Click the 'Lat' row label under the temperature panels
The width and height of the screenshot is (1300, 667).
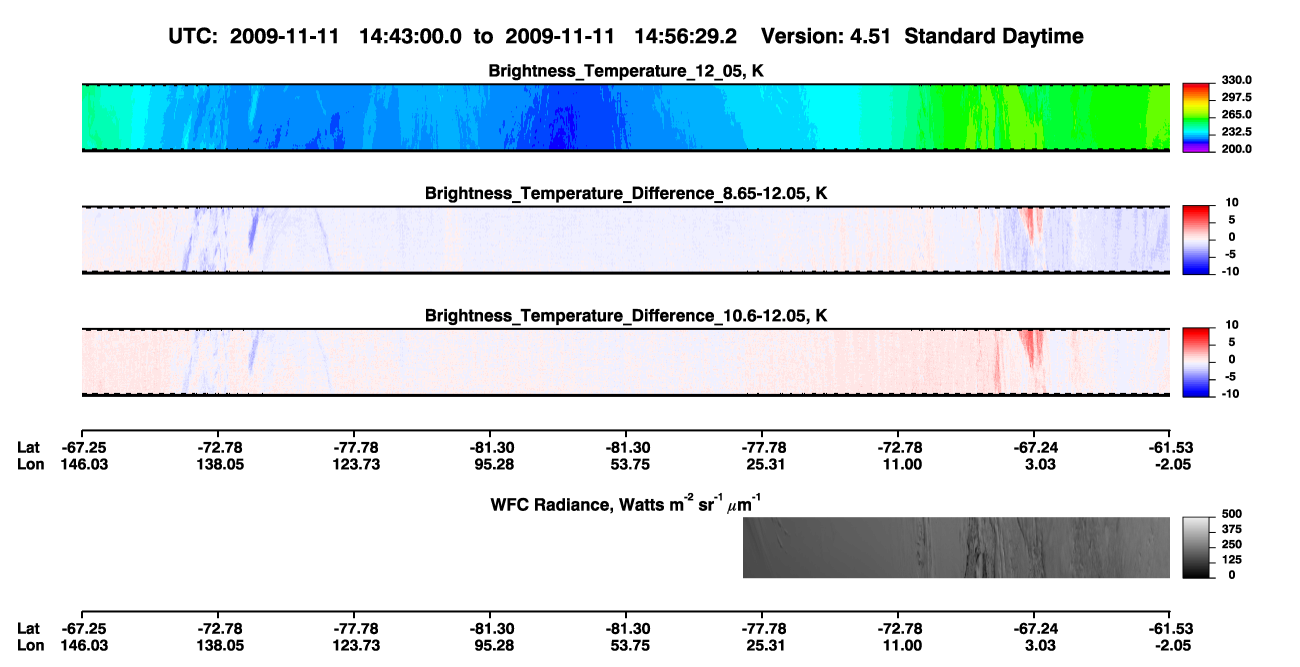(29, 447)
